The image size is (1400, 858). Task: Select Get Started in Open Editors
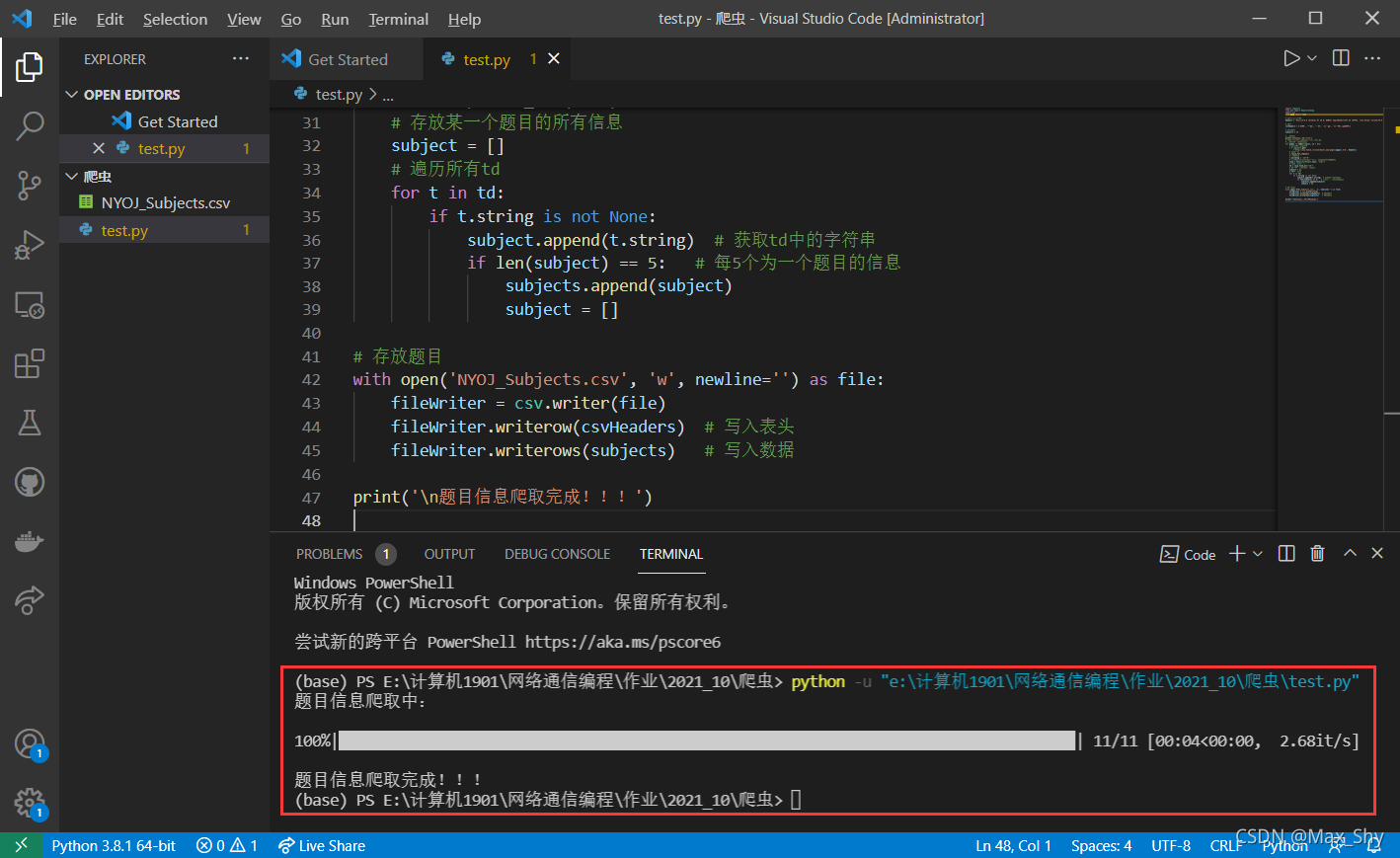click(x=164, y=121)
